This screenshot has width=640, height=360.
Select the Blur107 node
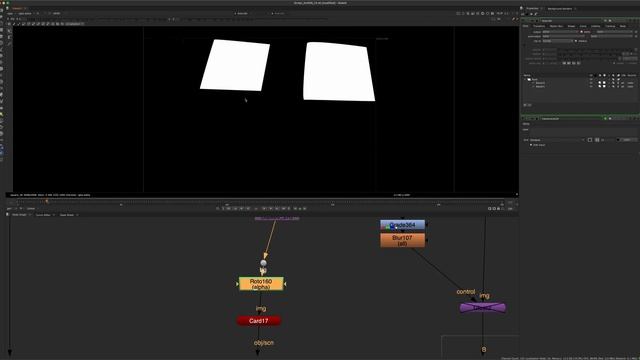tap(402, 240)
